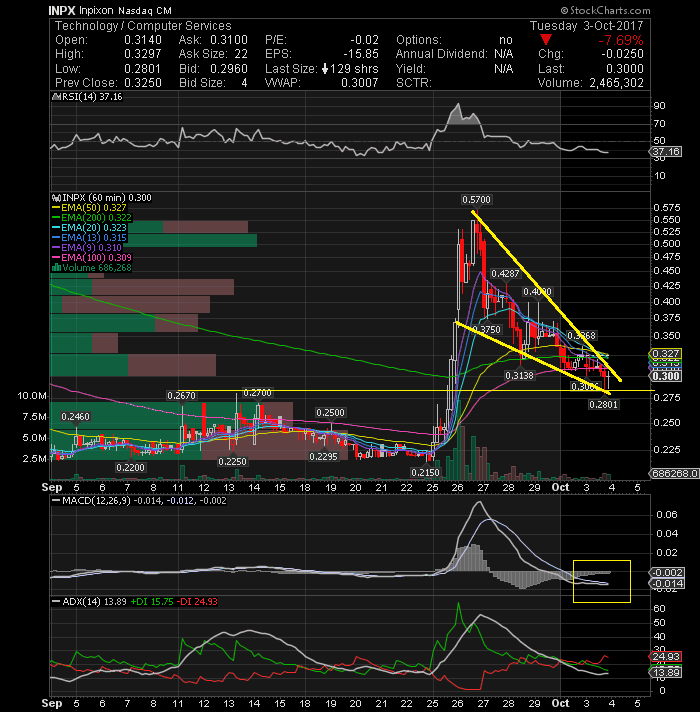Click the Inpixon company name

(96, 10)
